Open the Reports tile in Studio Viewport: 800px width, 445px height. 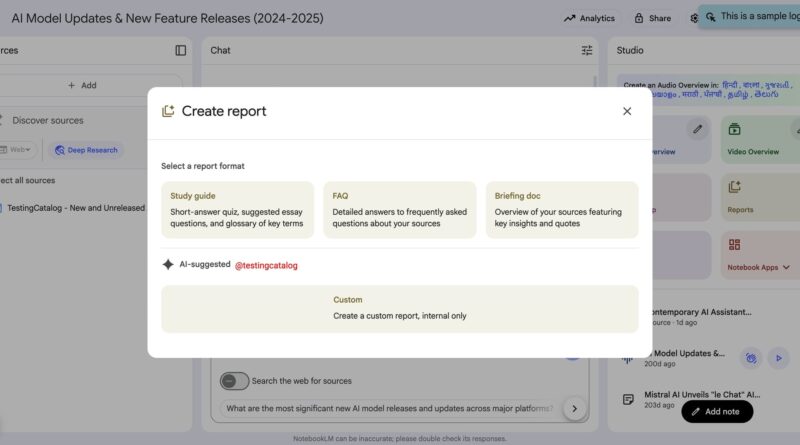(760, 197)
